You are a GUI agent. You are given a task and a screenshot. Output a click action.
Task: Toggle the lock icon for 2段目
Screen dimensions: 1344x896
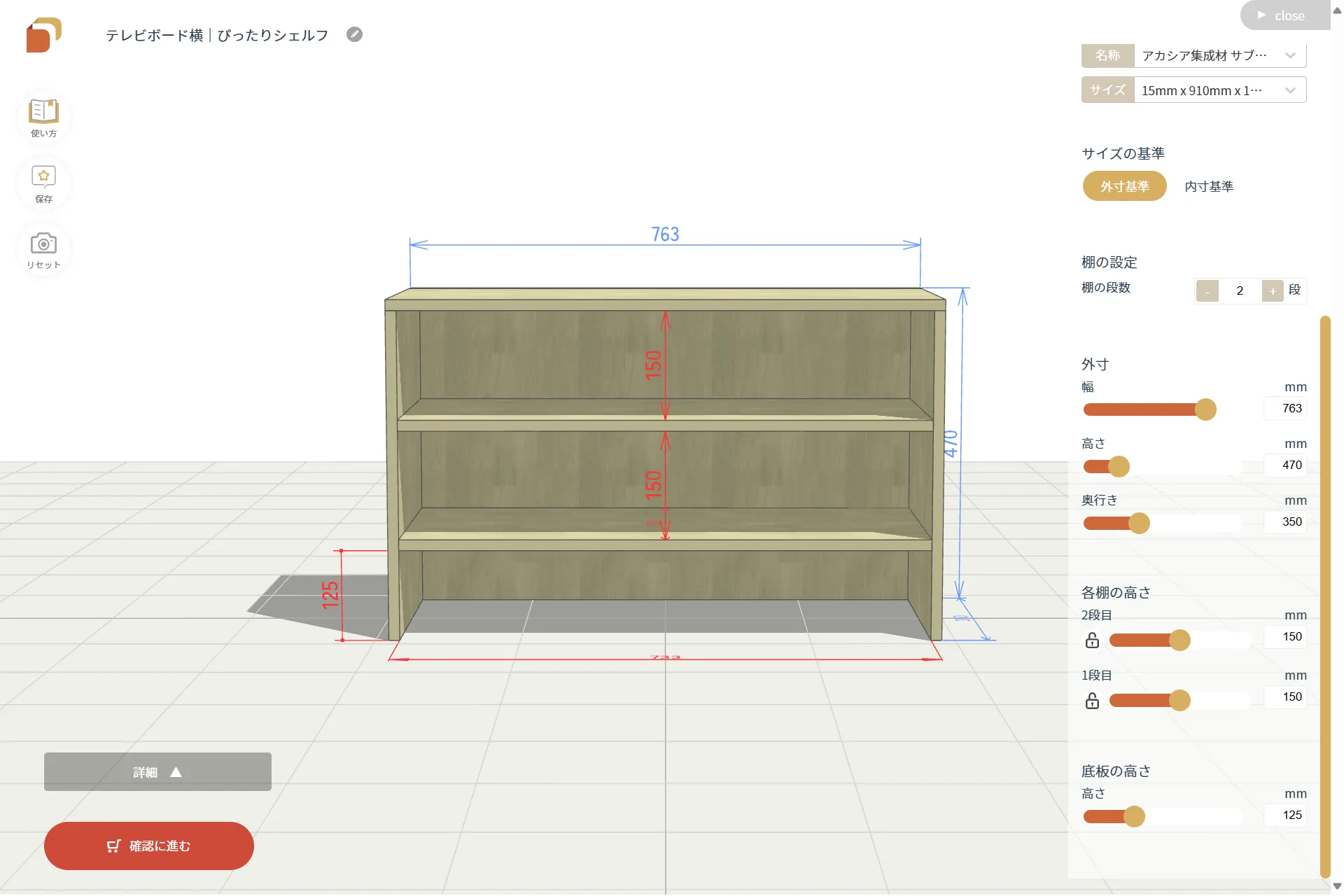coord(1092,640)
